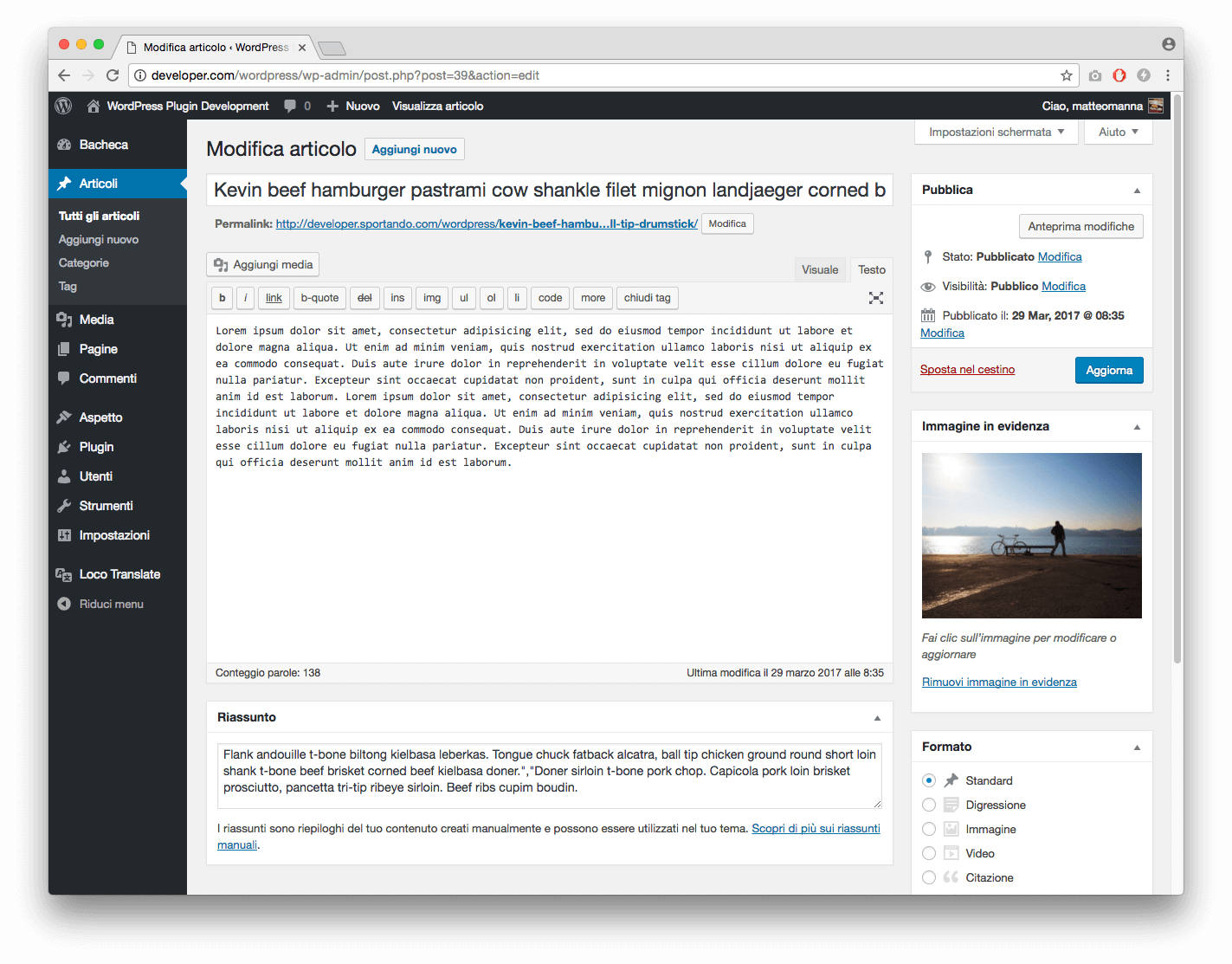Switch to the Visuale editor tab

(x=820, y=269)
